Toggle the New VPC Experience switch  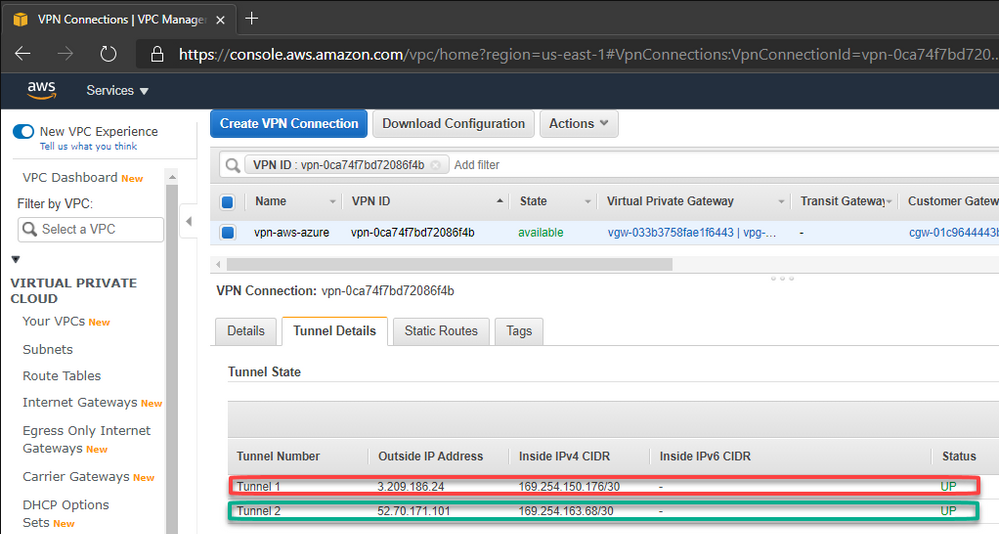coord(24,131)
